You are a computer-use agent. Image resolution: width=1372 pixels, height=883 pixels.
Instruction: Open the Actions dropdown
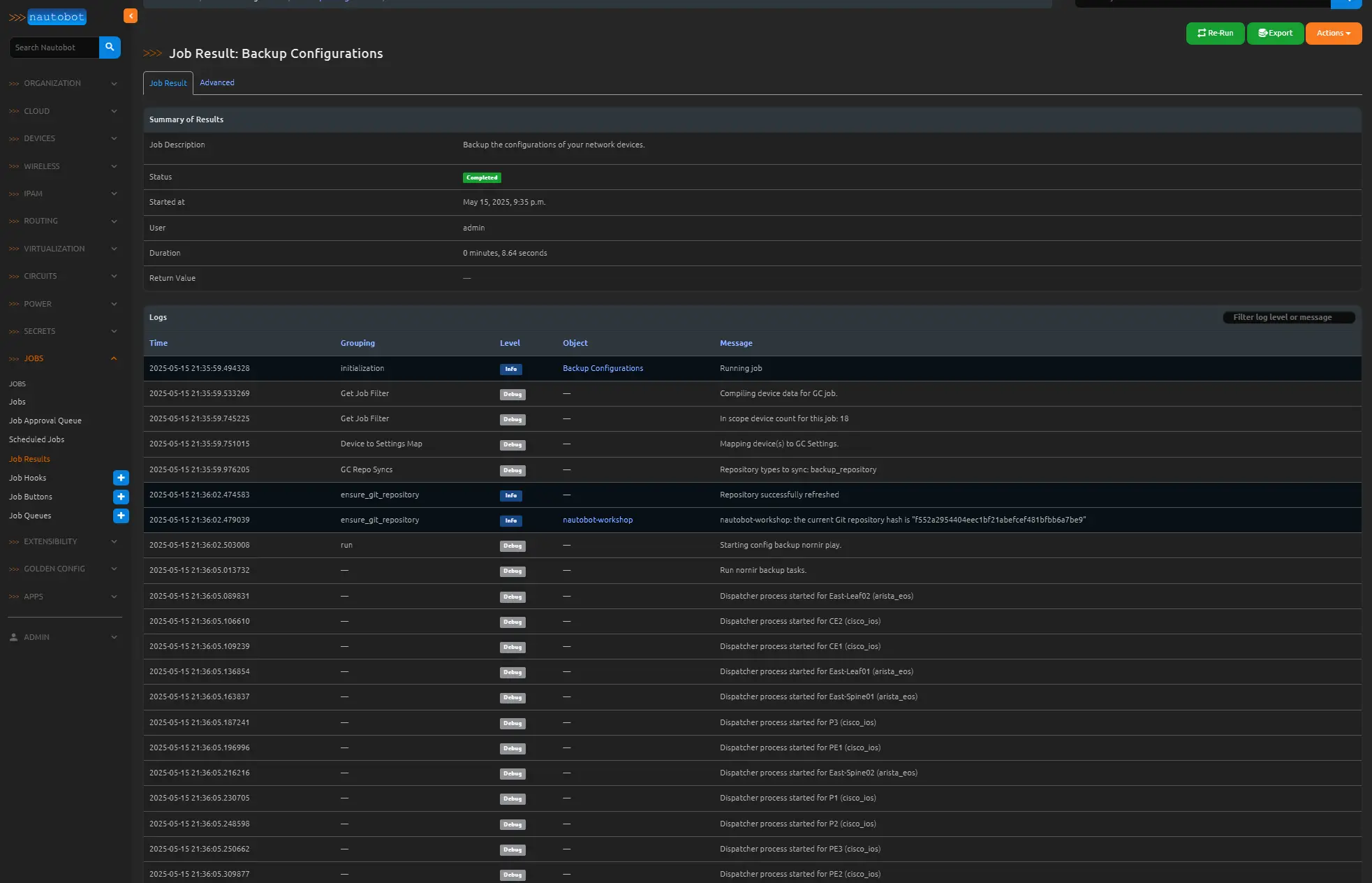[x=1333, y=33]
